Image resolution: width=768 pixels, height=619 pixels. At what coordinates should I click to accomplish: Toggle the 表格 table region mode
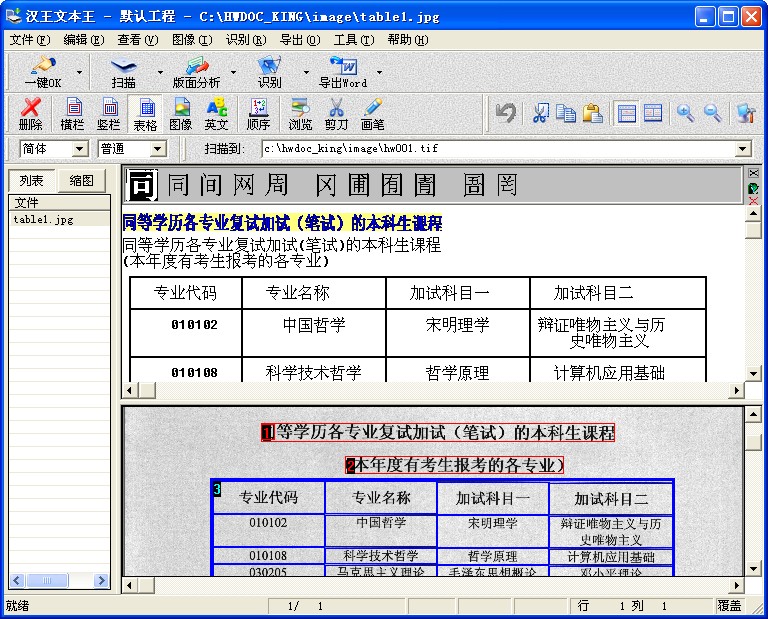pyautogui.click(x=145, y=114)
